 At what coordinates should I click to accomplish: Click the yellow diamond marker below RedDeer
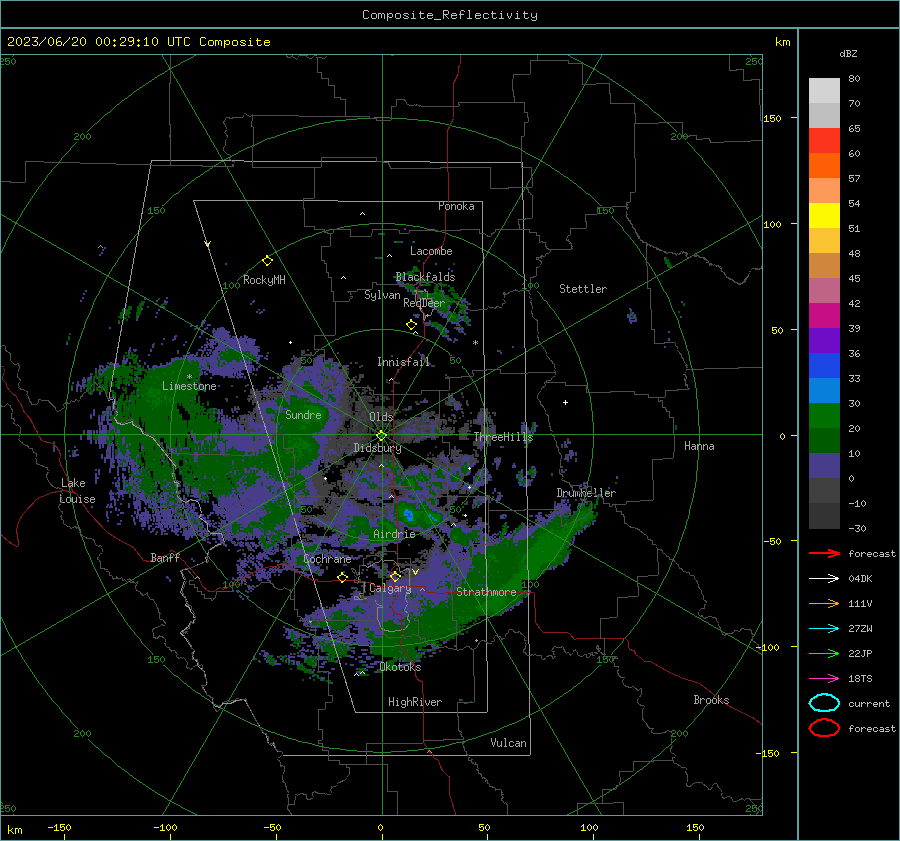(x=411, y=325)
